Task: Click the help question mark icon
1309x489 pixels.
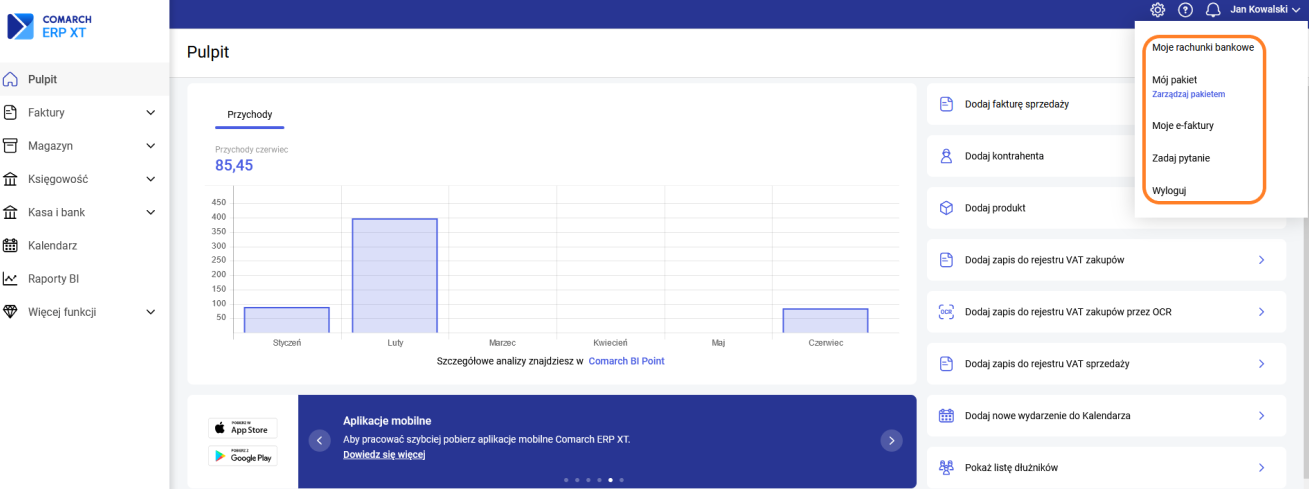Action: click(1185, 10)
